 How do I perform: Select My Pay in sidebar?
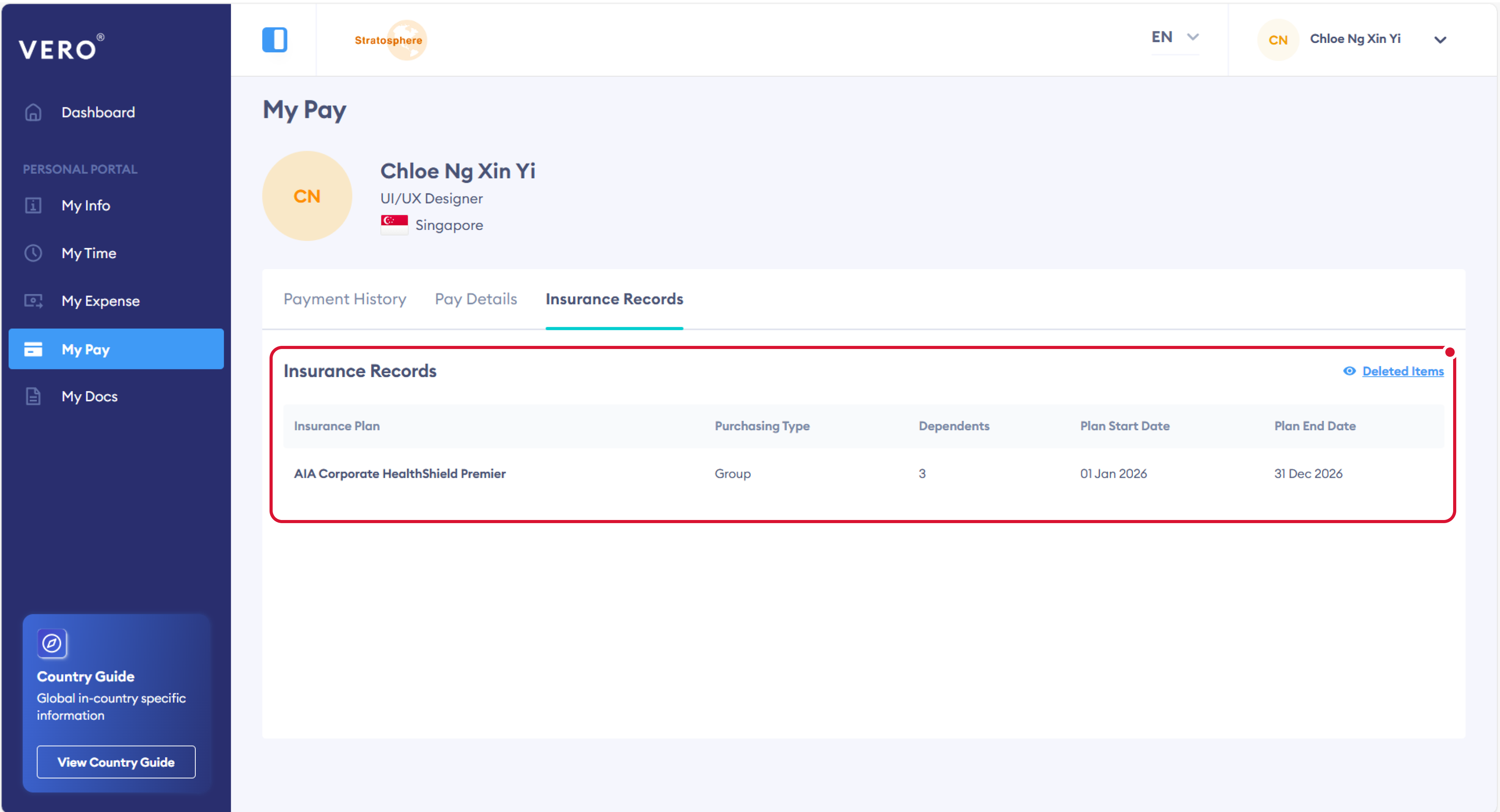(116, 349)
